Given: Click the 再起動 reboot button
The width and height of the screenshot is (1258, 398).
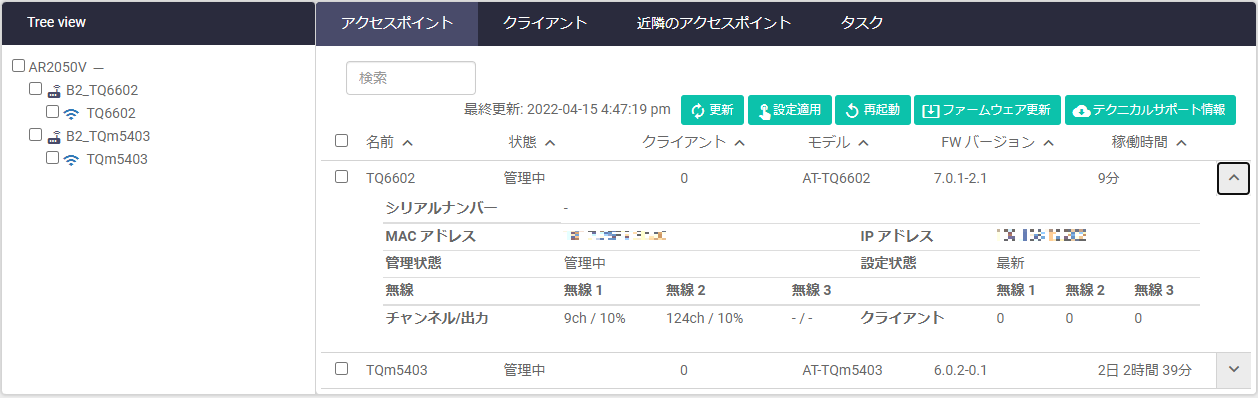Looking at the screenshot, I should pos(872,110).
